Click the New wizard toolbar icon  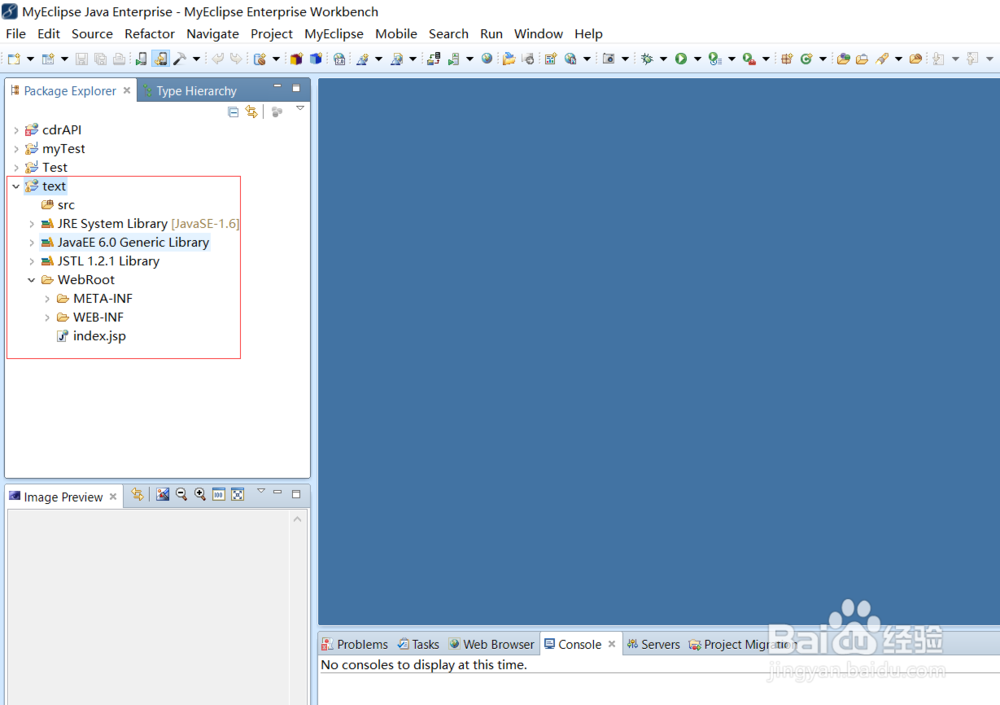tap(14, 59)
